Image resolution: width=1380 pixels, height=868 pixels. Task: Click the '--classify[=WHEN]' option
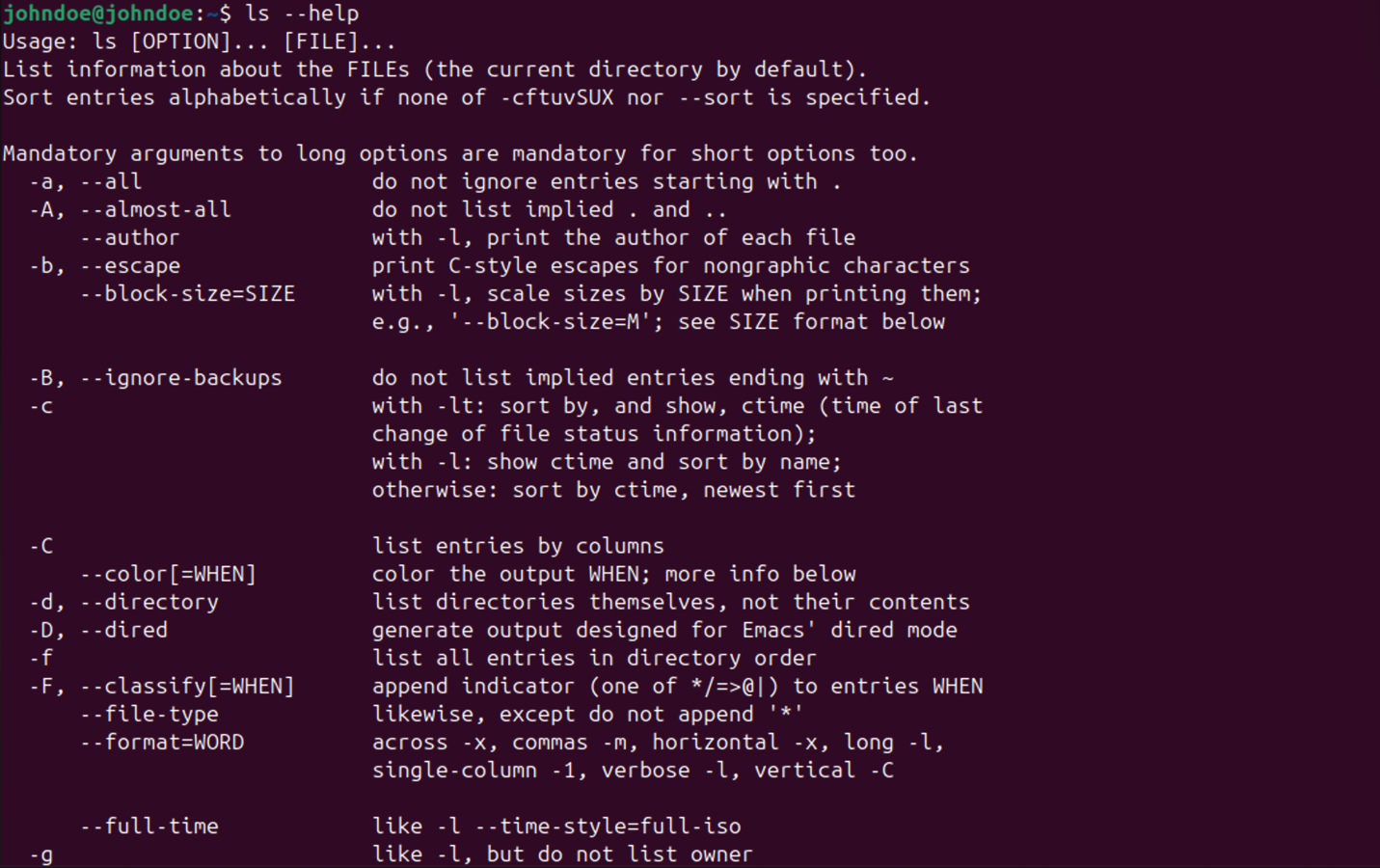(187, 686)
